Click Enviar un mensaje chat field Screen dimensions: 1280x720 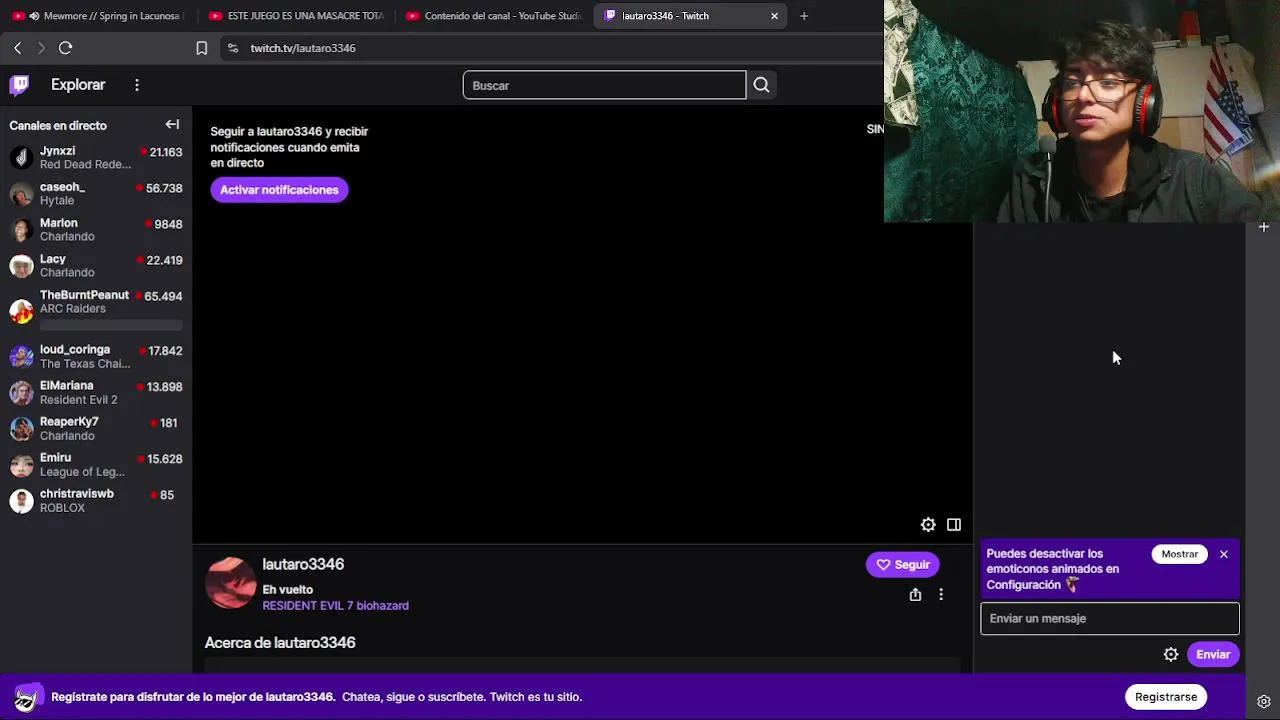1110,619
